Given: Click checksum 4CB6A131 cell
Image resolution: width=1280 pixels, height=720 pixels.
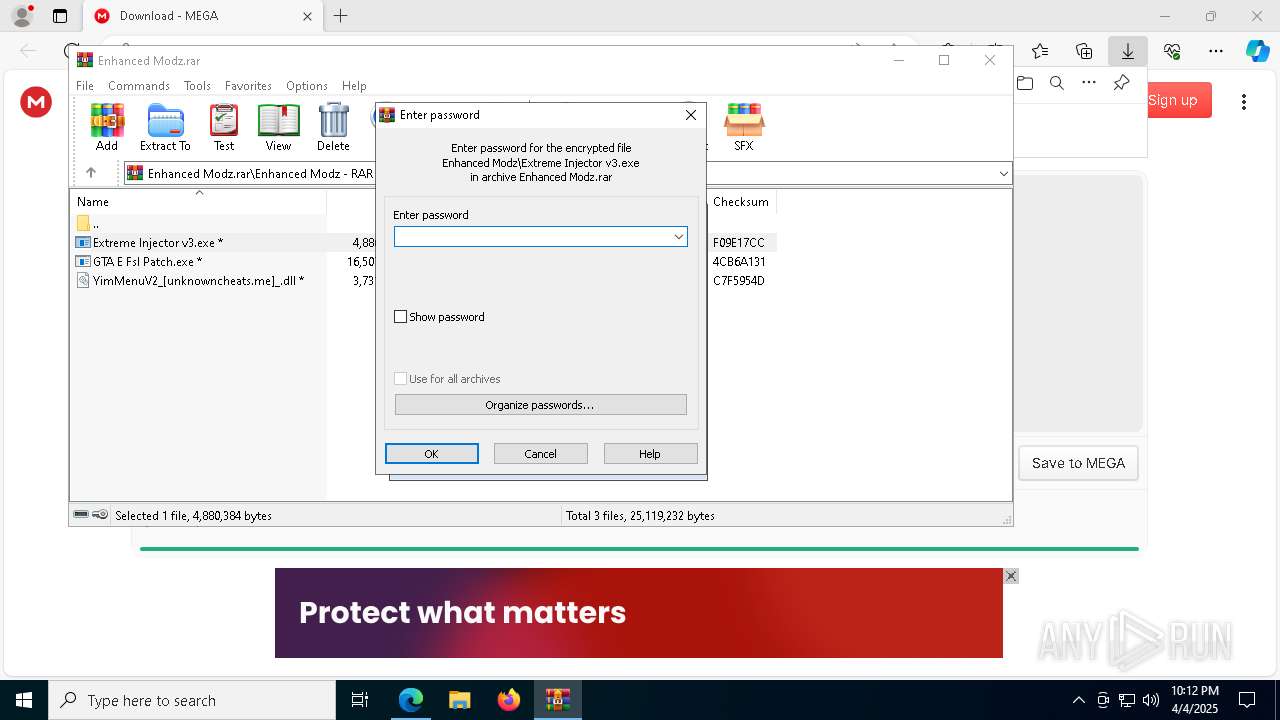Looking at the screenshot, I should click(739, 261).
